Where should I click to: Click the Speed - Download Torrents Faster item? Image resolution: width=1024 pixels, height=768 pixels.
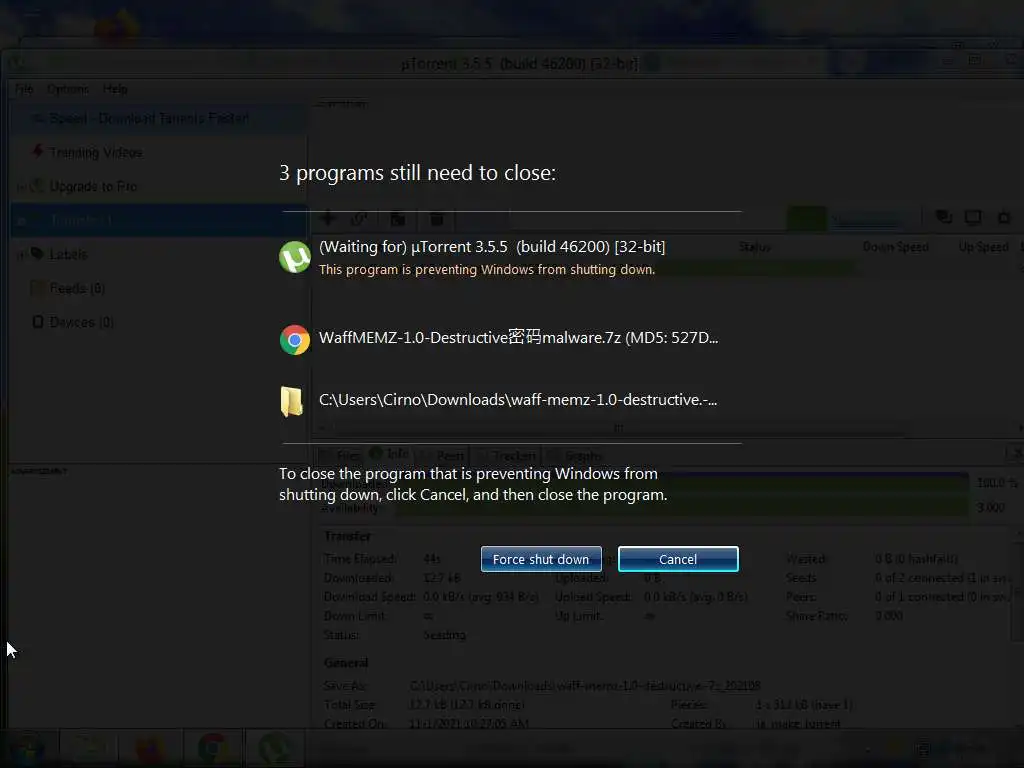(x=150, y=118)
